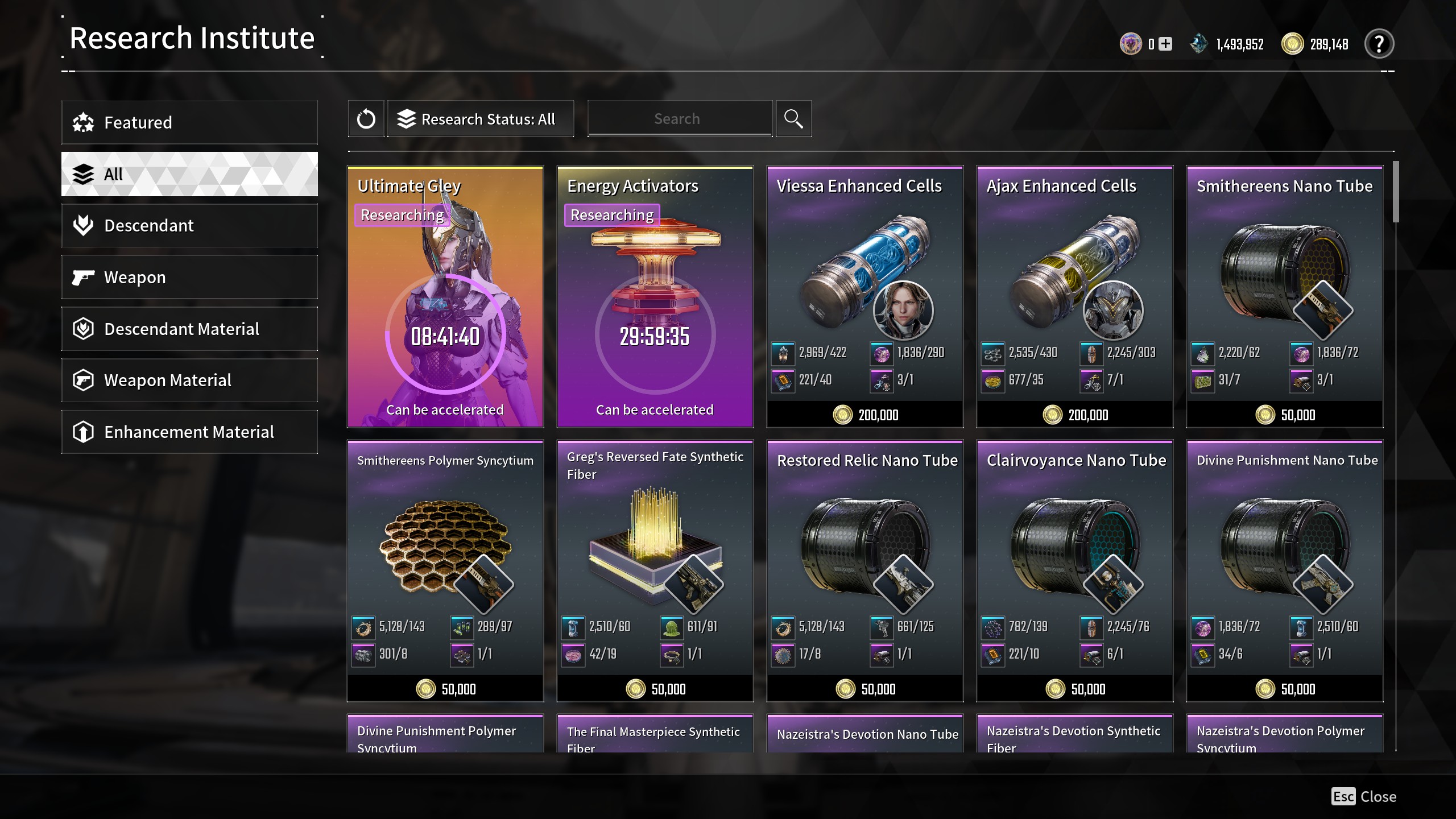Open the help question mark icon
The height and width of the screenshot is (819, 1456).
[x=1379, y=44]
